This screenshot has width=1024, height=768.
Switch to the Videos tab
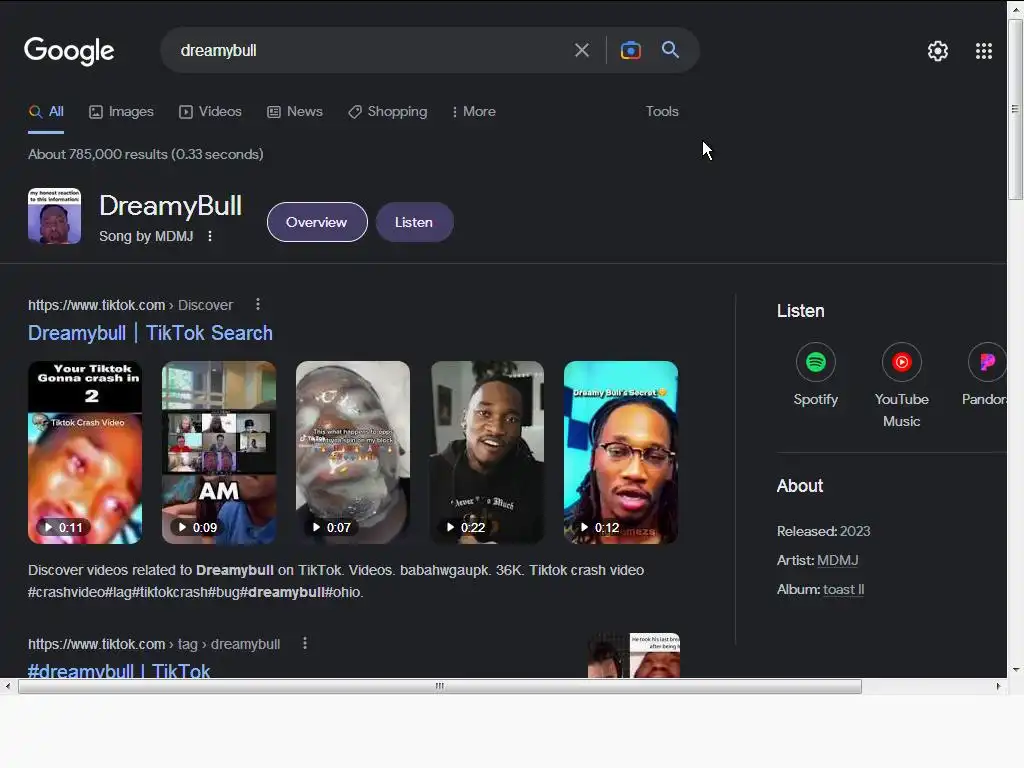210,112
